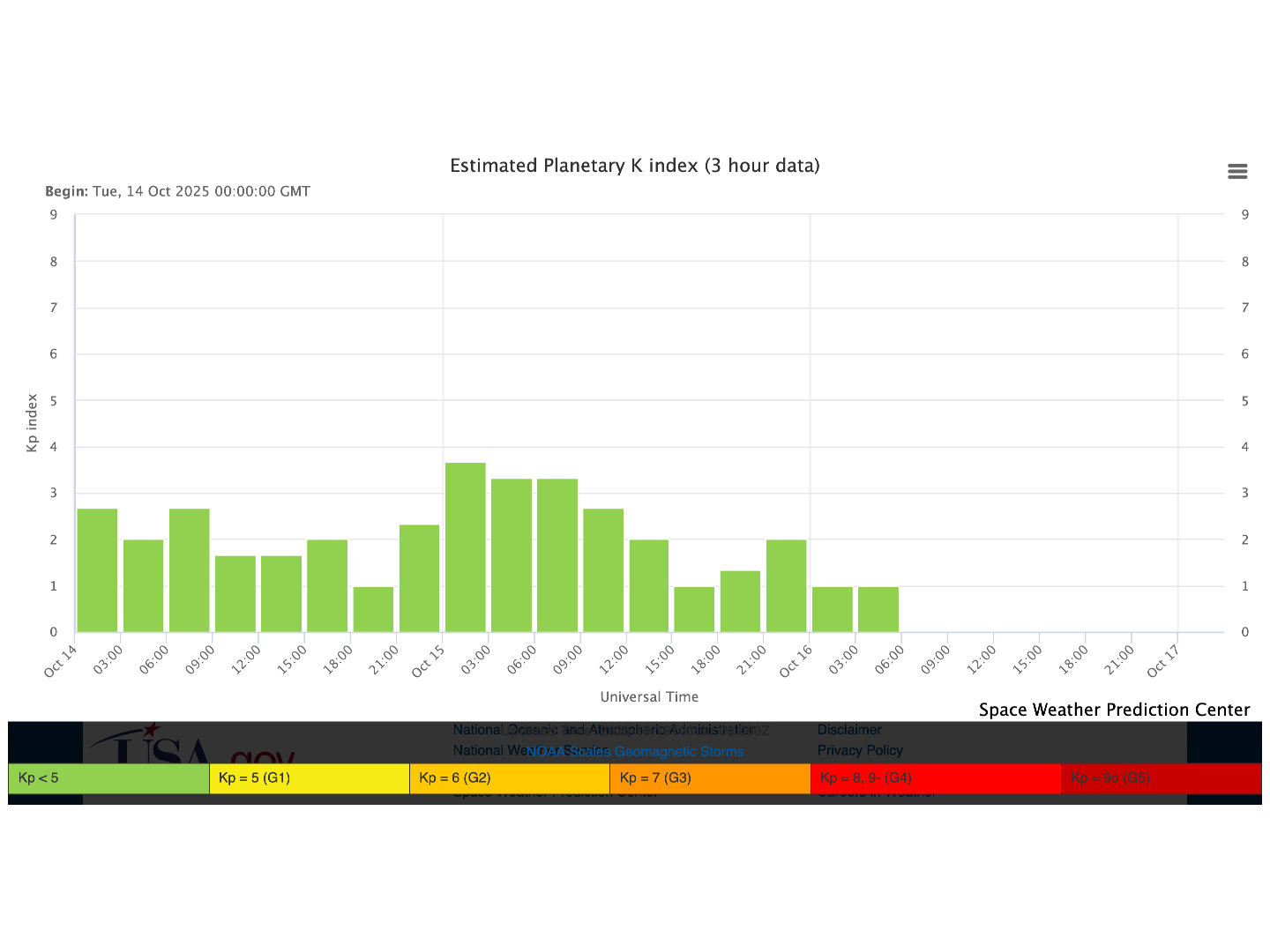The width and height of the screenshot is (1270, 952).
Task: Click the last bar at Oct 16 03:00
Action: coord(878,609)
